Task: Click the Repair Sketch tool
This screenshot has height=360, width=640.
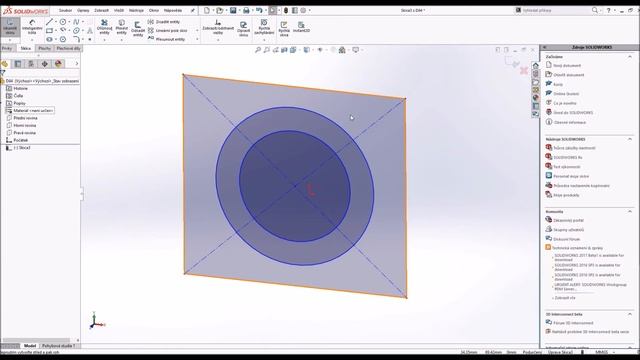Action: 244,29
